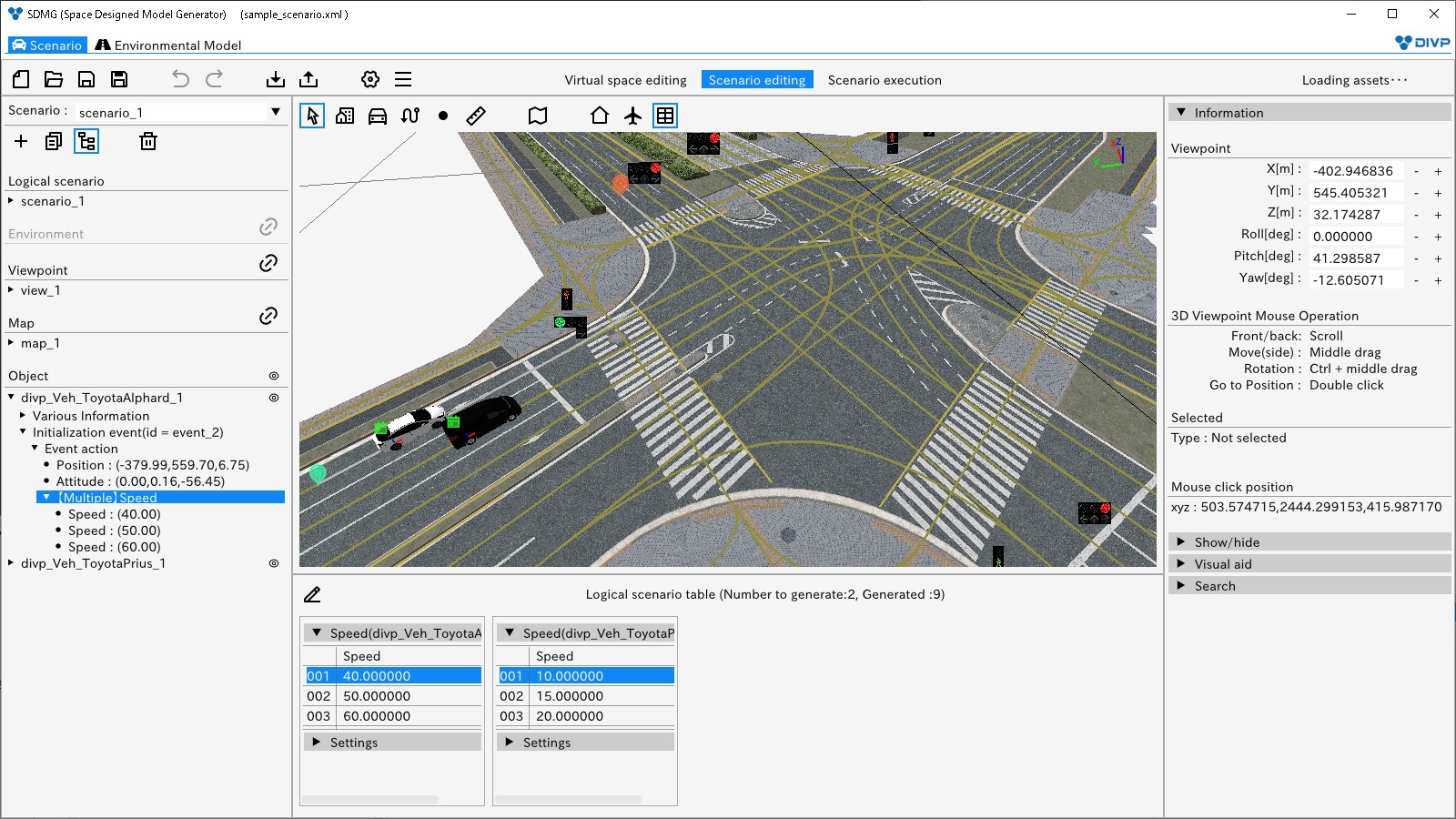1456x819 pixels.
Task: Click the home viewpoint icon
Action: click(600, 116)
